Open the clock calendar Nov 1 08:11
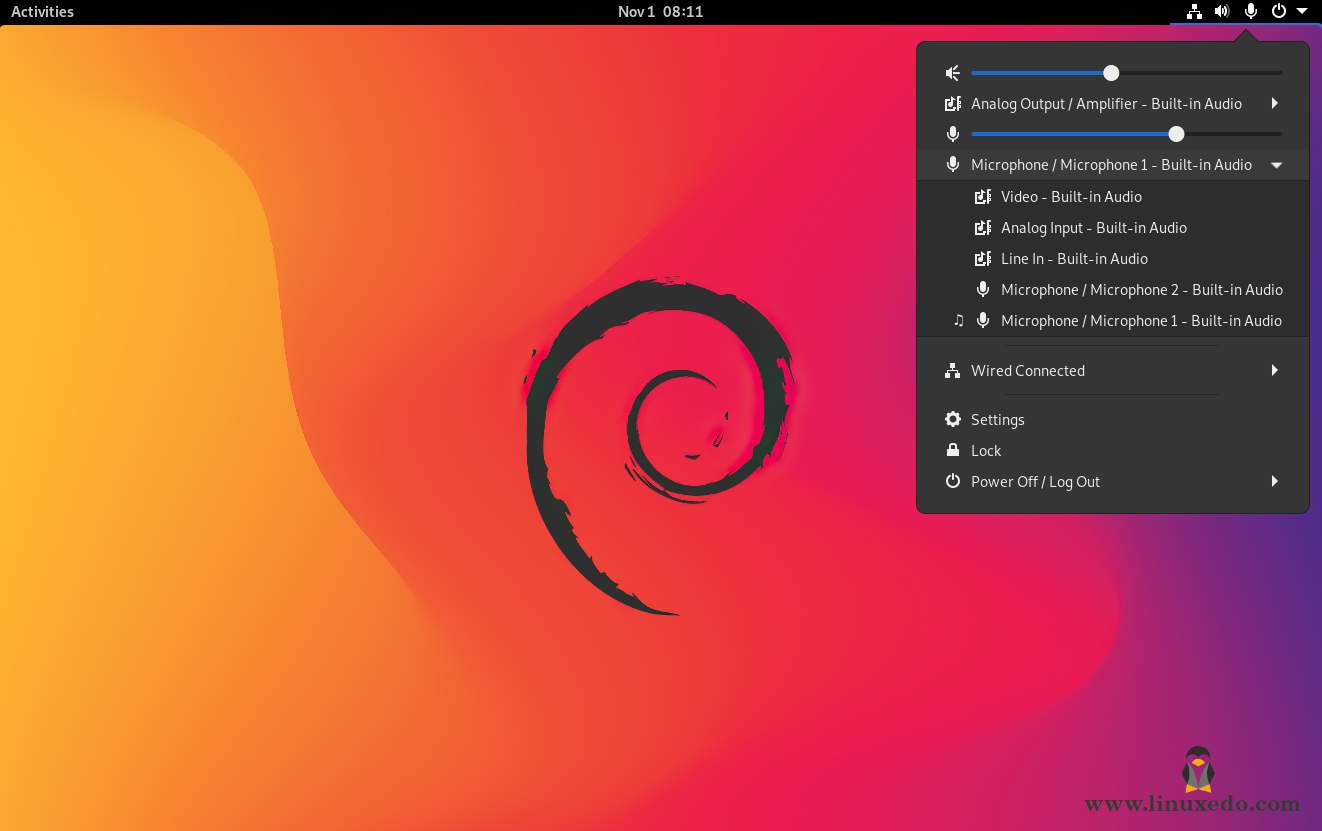Screen dimensions: 1322x831 [660, 12]
